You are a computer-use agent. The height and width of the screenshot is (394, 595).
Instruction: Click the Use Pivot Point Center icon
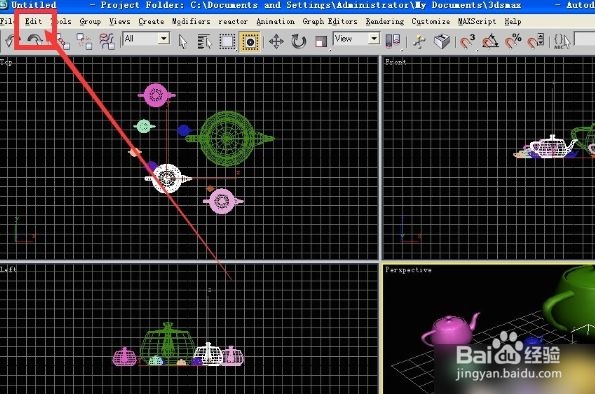(x=393, y=40)
